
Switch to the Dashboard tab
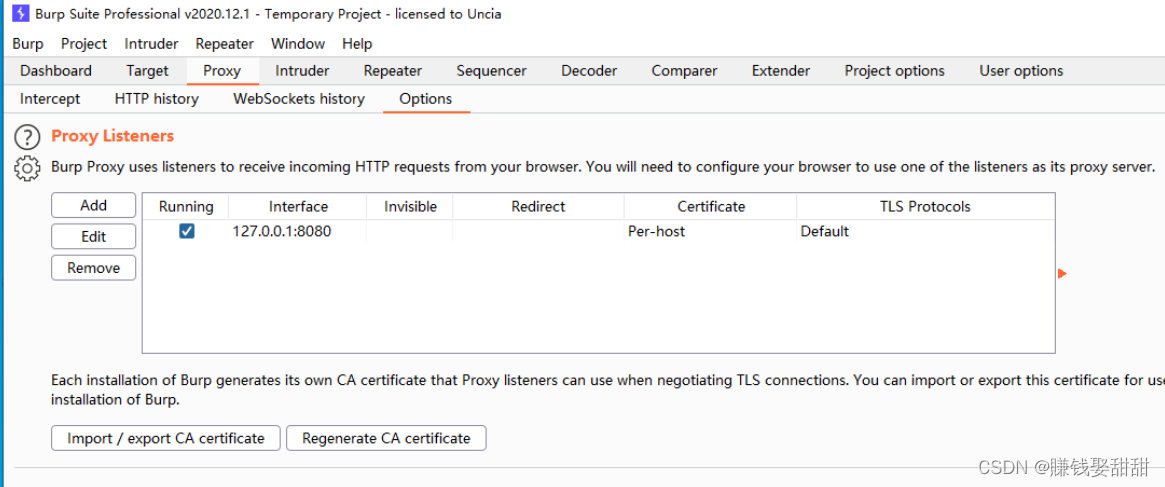(x=56, y=71)
